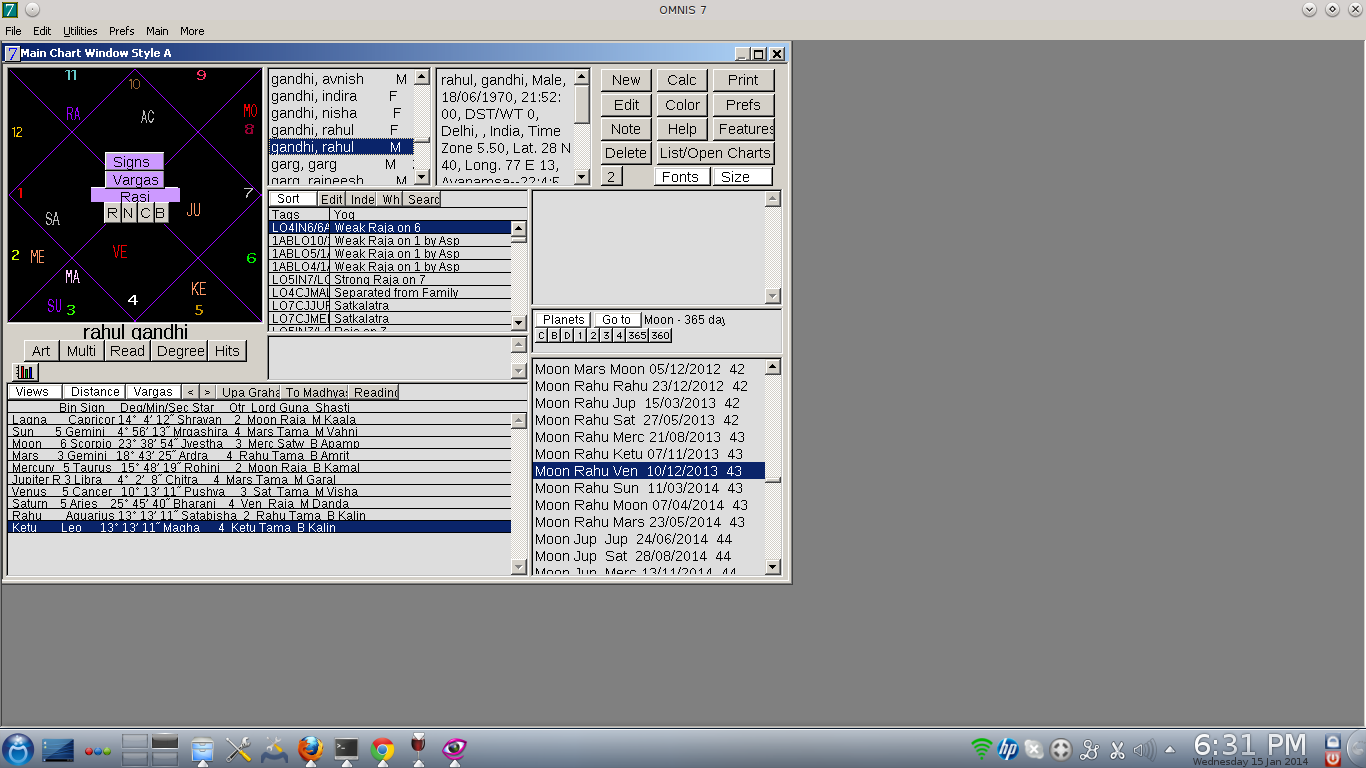Click the Calc button

[x=682, y=80]
